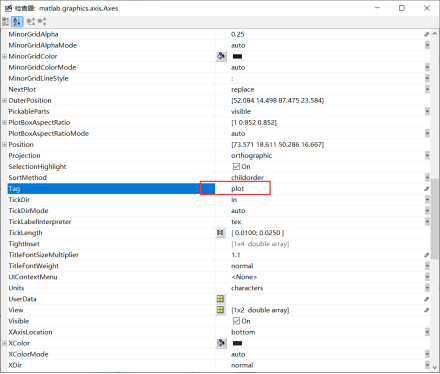The width and height of the screenshot is (440, 374).
Task: Open the UserData grid editor icon
Action: point(220,299)
